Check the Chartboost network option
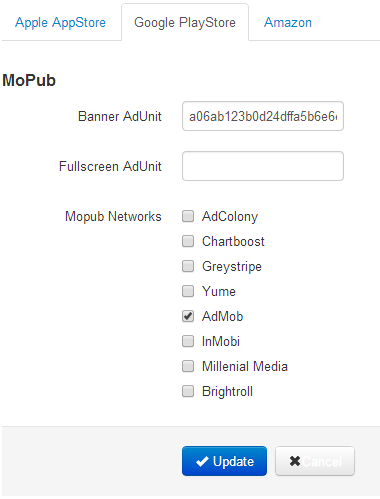Image resolution: width=380 pixels, height=499 pixels. point(188,241)
